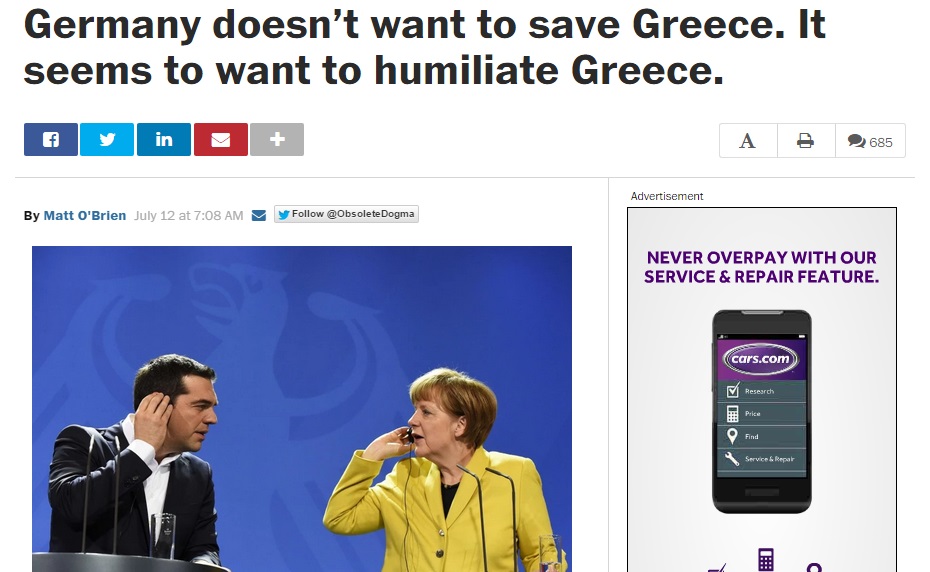Open Matt O'Brien author page

click(x=85, y=215)
